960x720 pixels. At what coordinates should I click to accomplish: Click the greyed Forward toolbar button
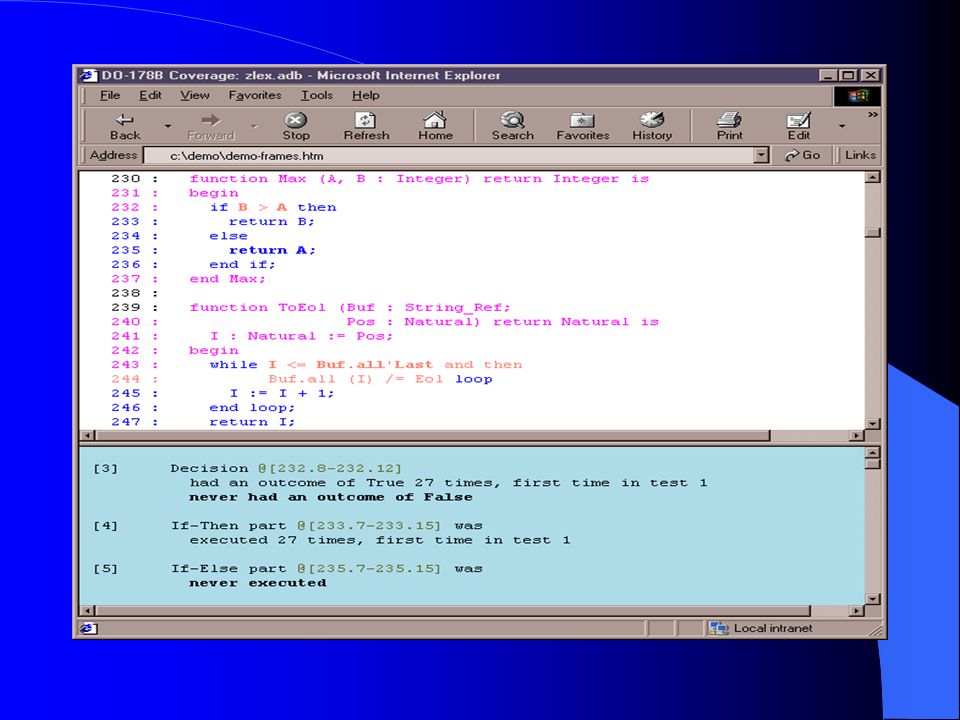(x=211, y=126)
